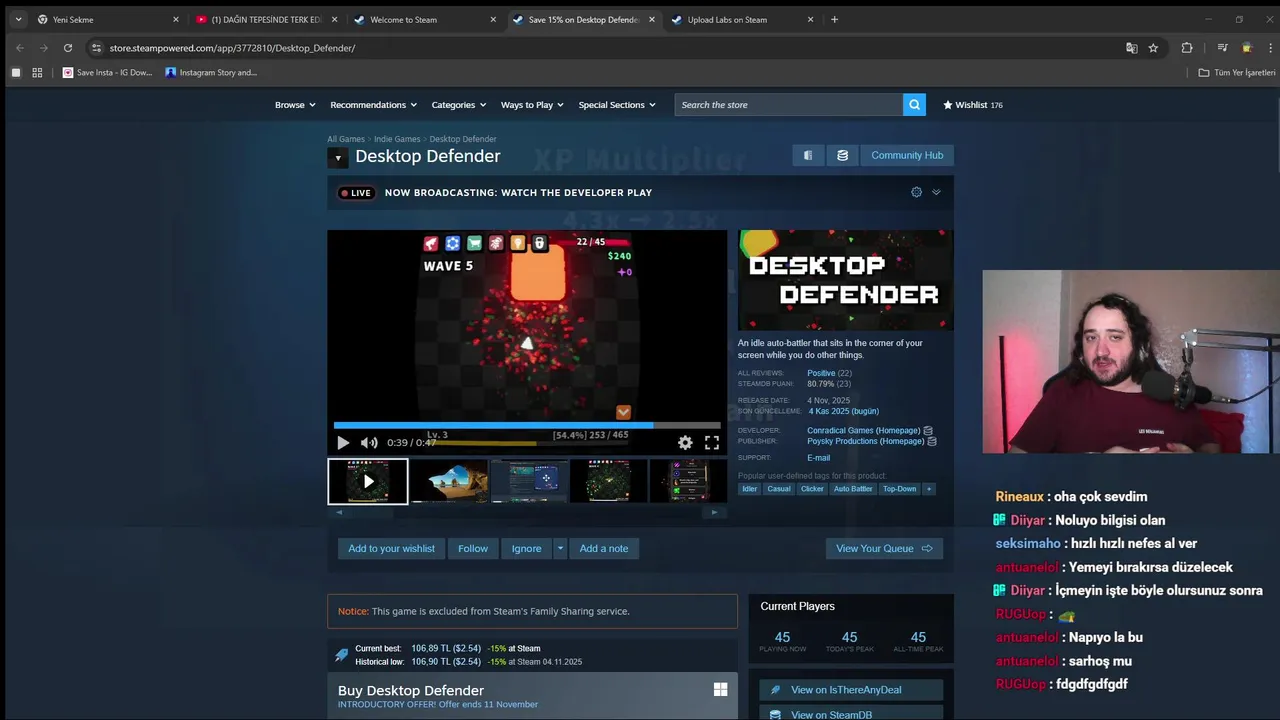Expand the Categories menu

(459, 104)
